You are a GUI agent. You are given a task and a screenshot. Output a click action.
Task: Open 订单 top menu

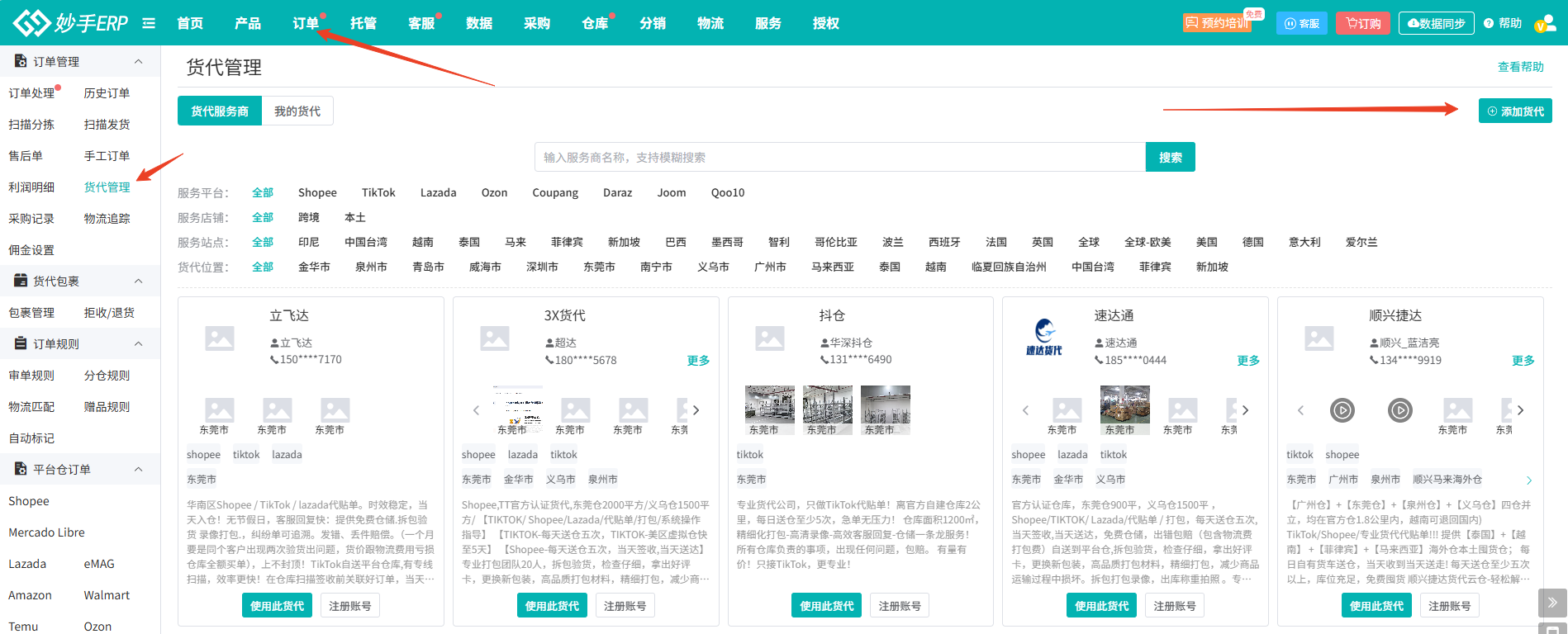tap(306, 23)
